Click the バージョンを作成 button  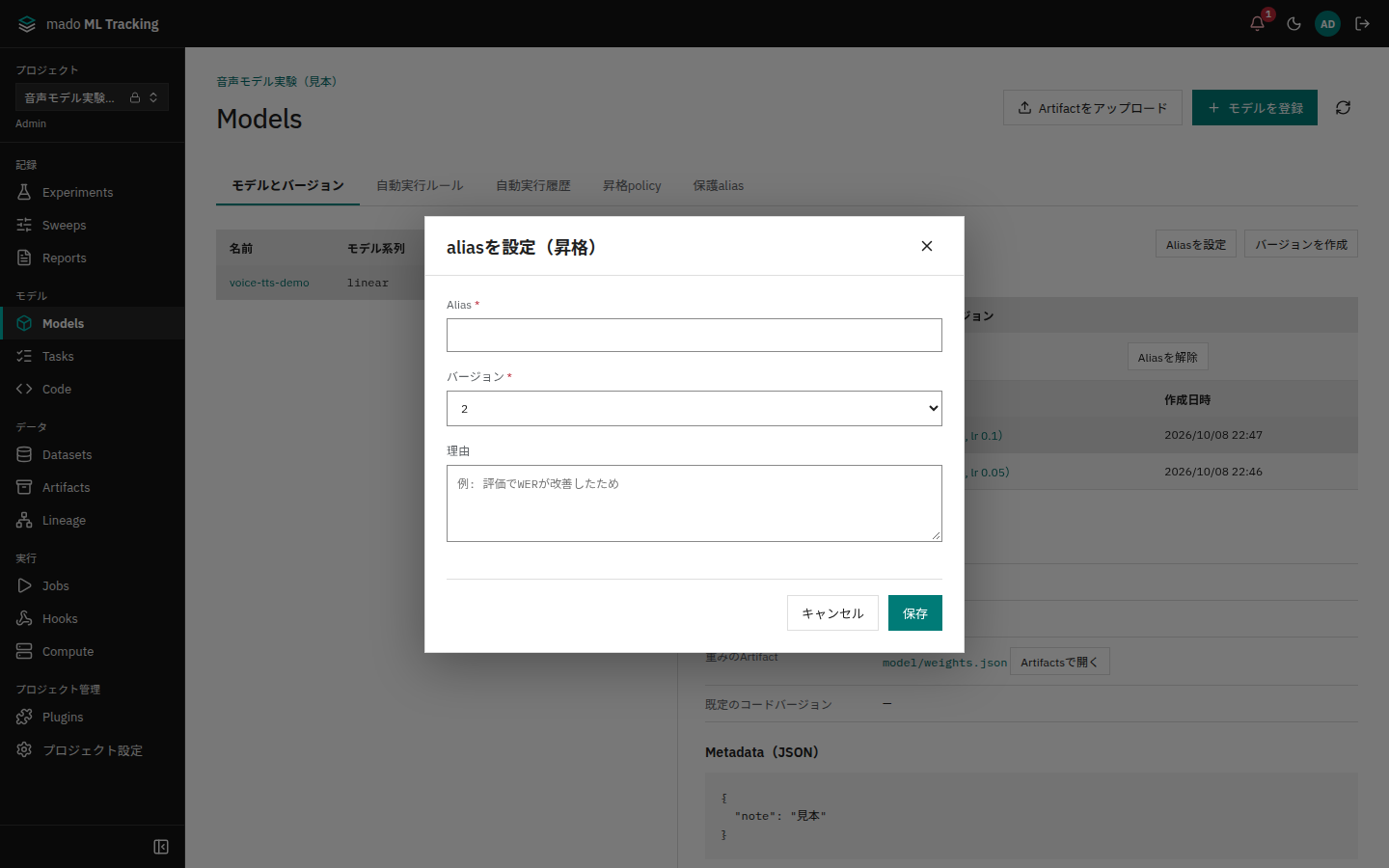click(x=1301, y=244)
